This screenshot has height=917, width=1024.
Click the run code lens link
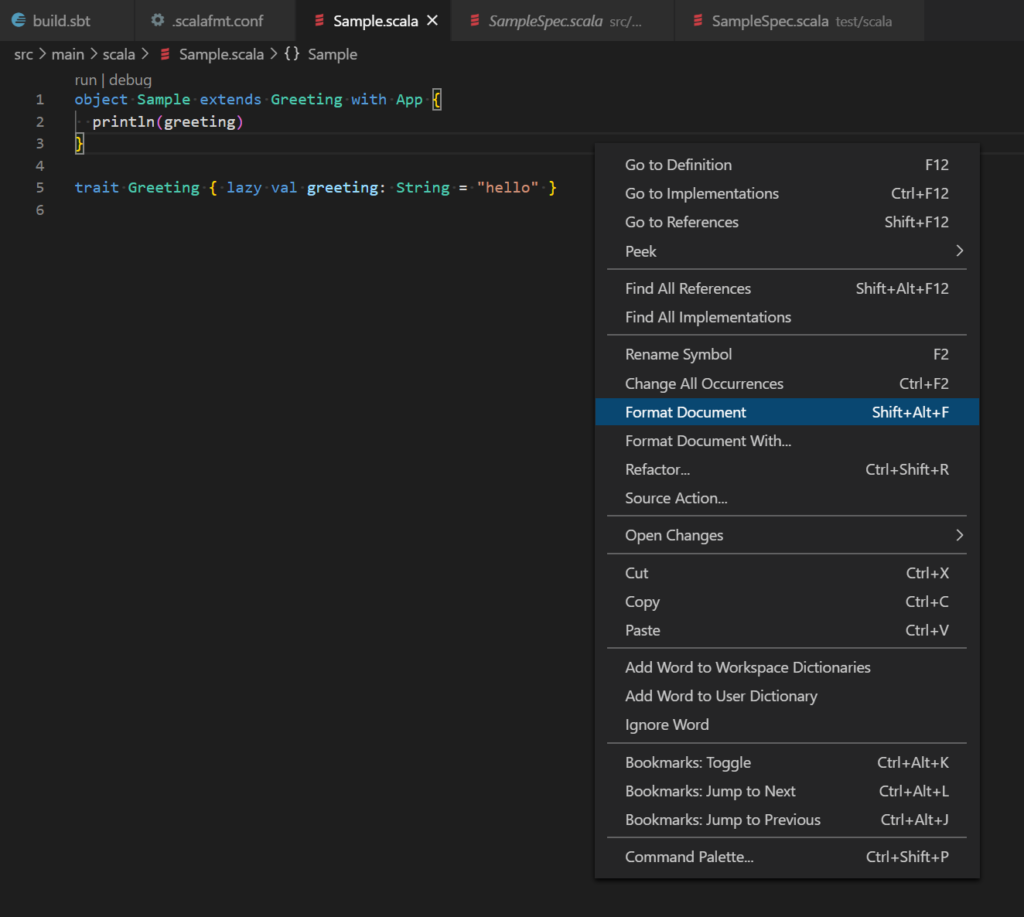pyautogui.click(x=86, y=80)
